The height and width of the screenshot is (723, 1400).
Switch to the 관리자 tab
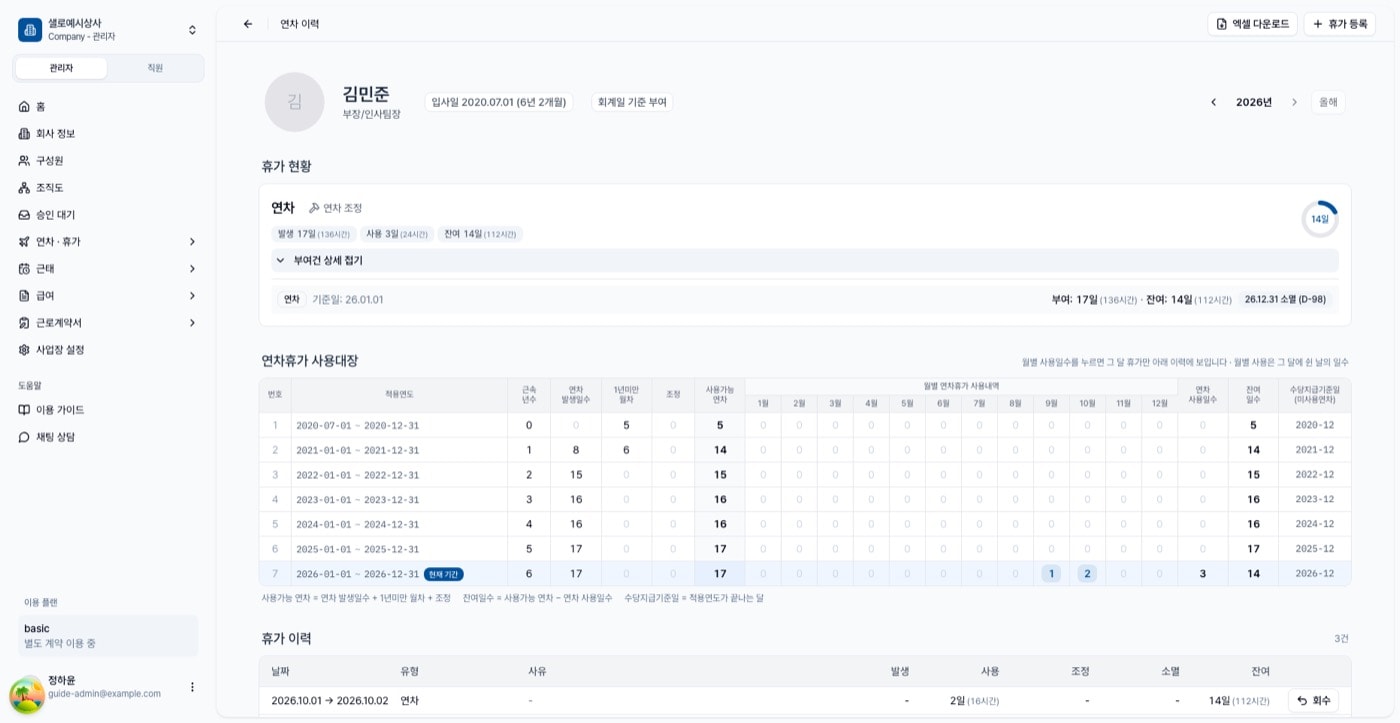[x=61, y=68]
